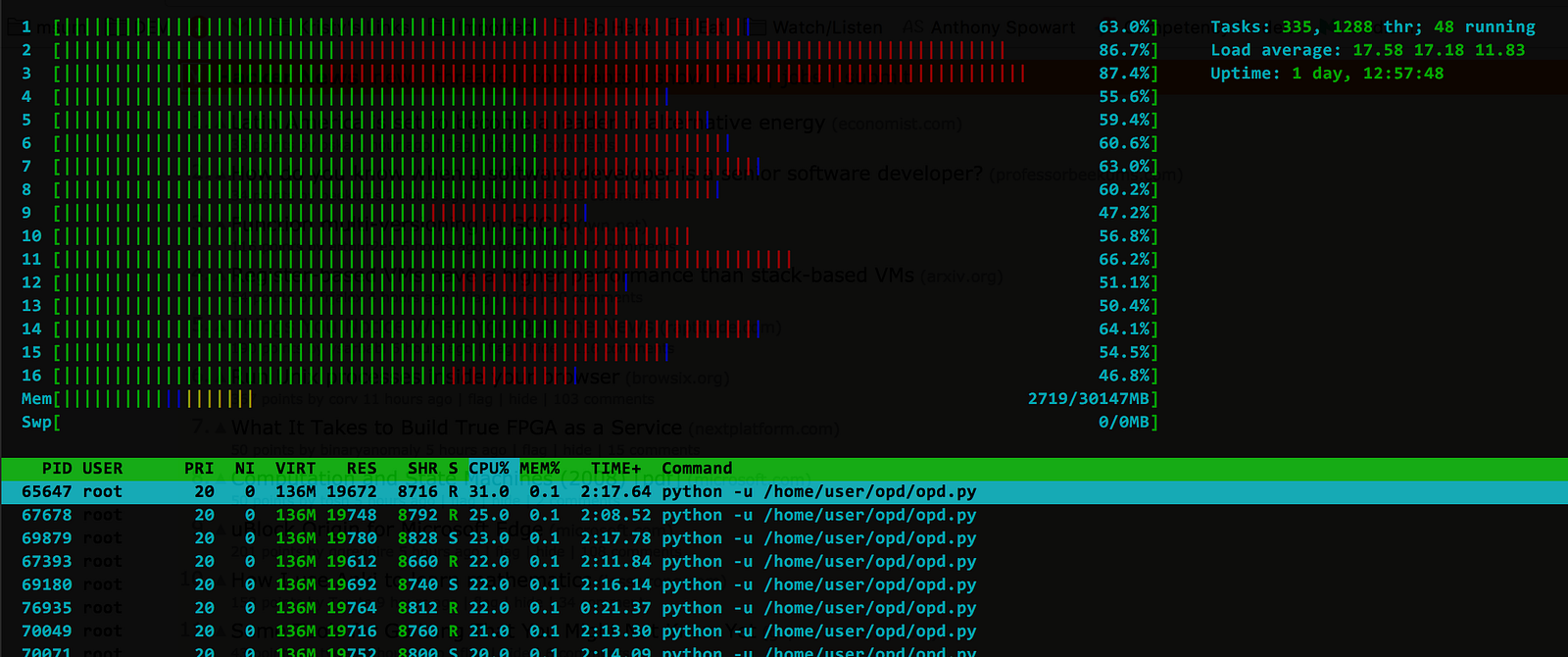1568x657 pixels.
Task: Sort by the MEM% column header
Action: click(540, 469)
